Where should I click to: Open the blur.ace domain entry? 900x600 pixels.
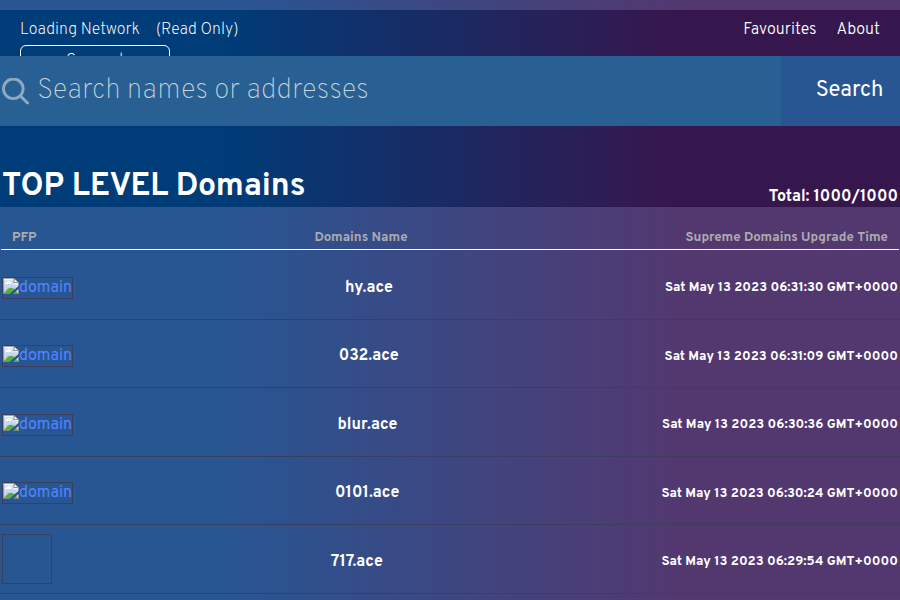point(369,424)
